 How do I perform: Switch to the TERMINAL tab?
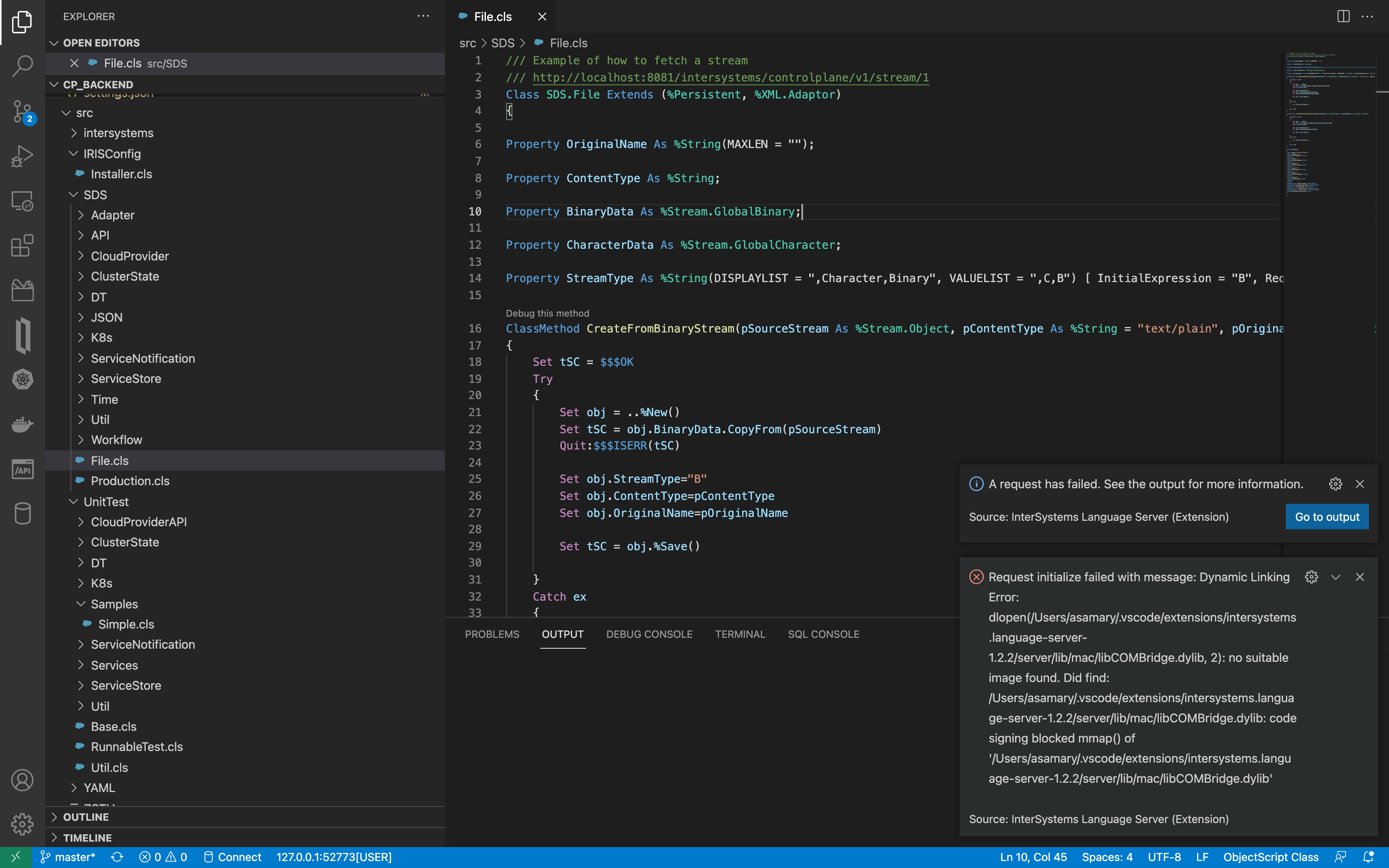click(x=739, y=634)
